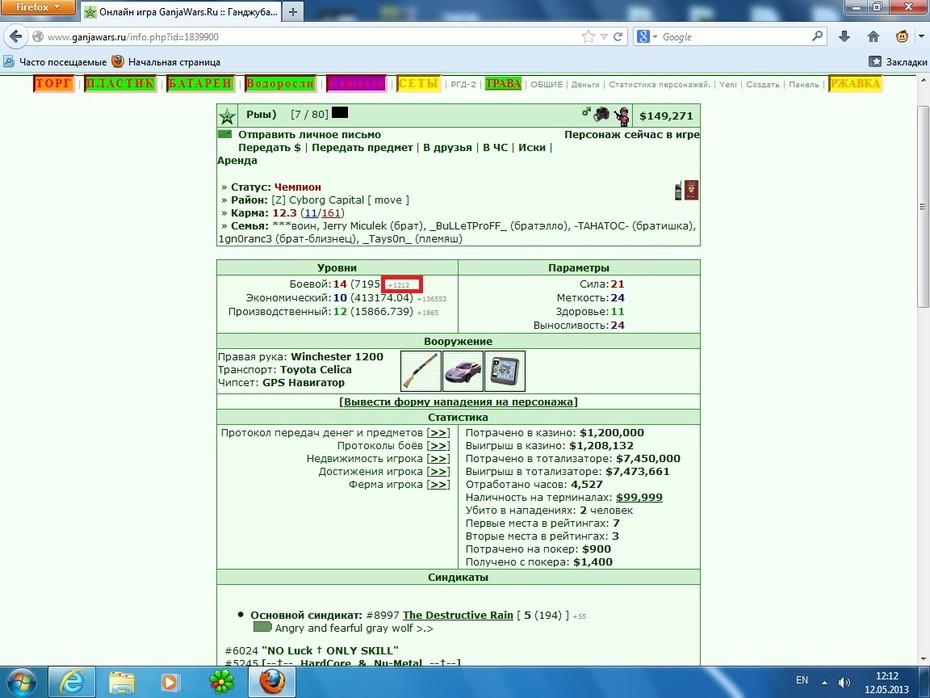
Task: Open the media player taskbar icon
Action: [170, 682]
